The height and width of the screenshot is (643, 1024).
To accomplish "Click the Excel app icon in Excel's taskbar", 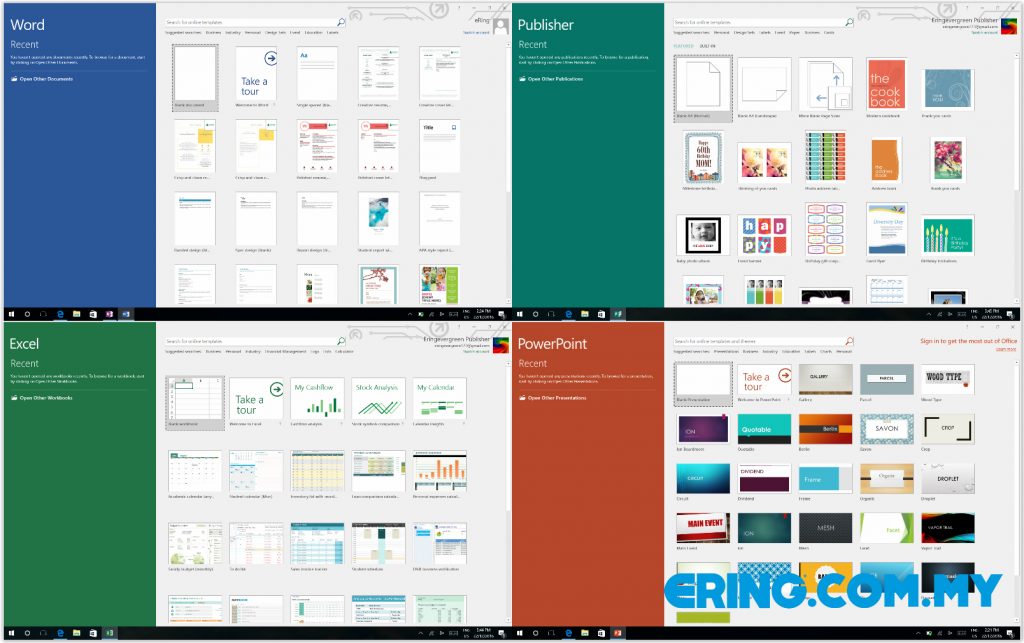I will click(x=109, y=633).
